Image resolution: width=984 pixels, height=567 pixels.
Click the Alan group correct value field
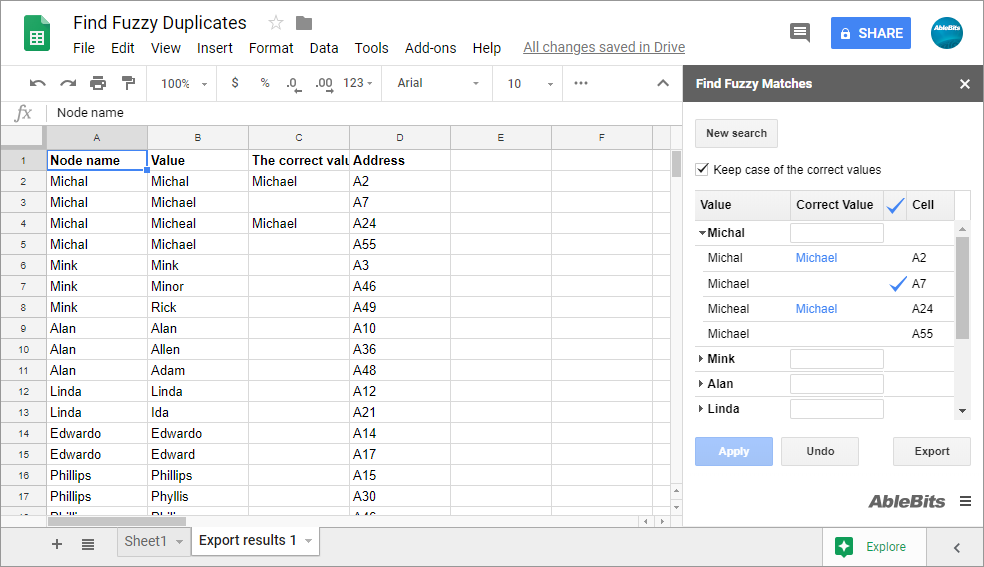pos(837,384)
